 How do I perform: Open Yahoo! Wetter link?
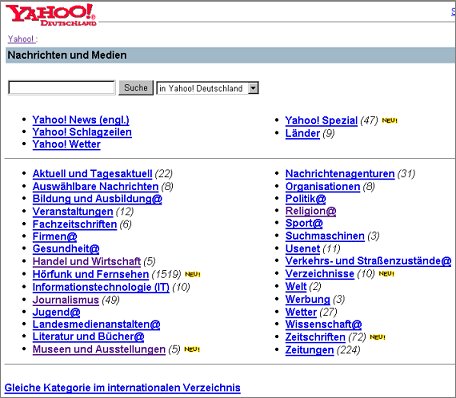click(66, 144)
